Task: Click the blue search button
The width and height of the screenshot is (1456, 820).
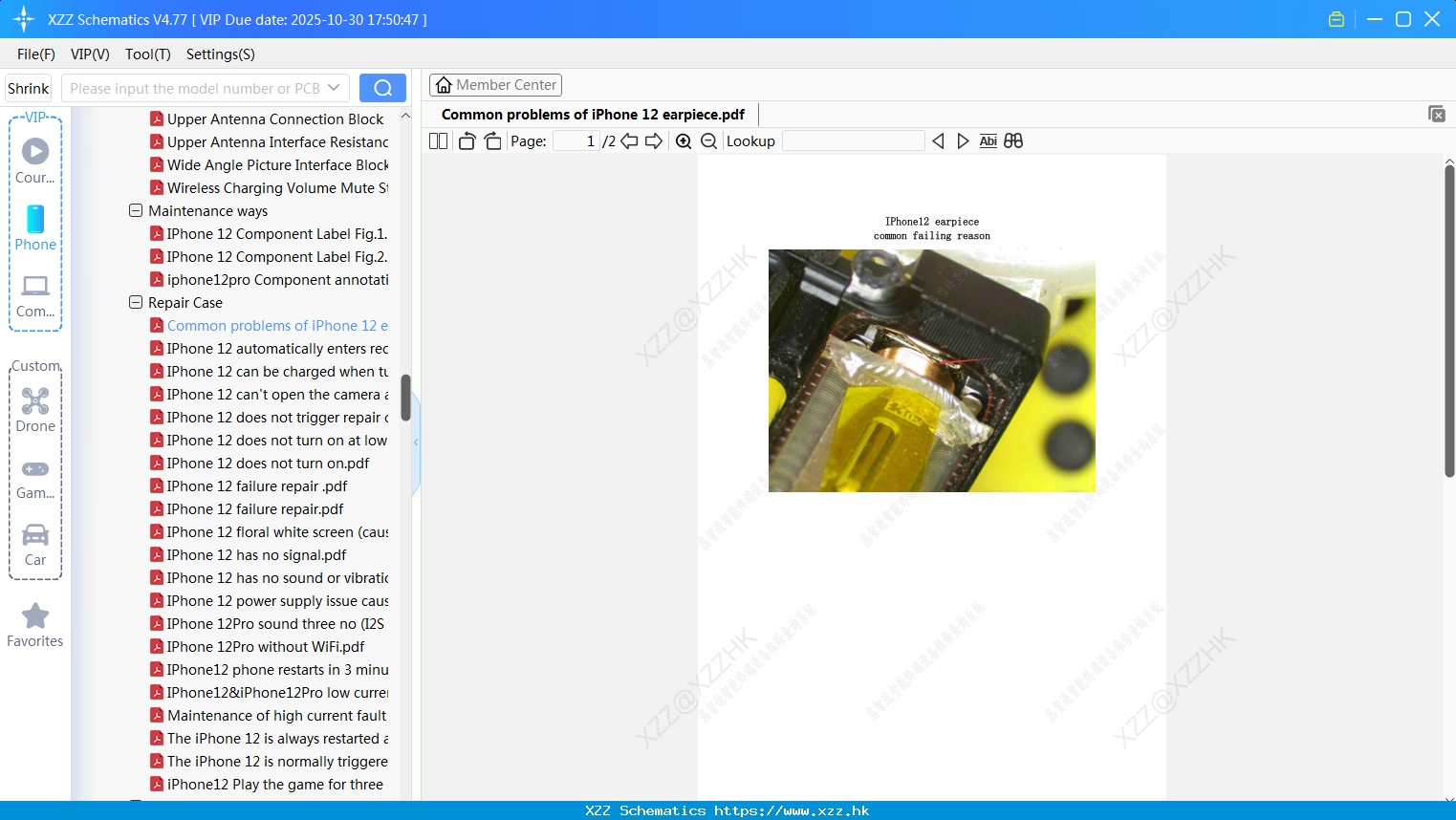Action: click(382, 88)
